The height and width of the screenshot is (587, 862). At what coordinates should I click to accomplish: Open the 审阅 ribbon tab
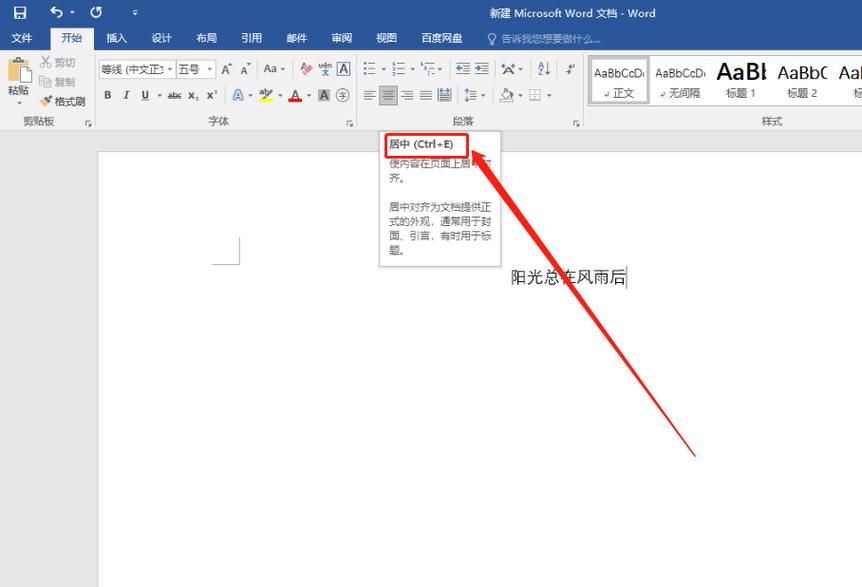pos(341,37)
